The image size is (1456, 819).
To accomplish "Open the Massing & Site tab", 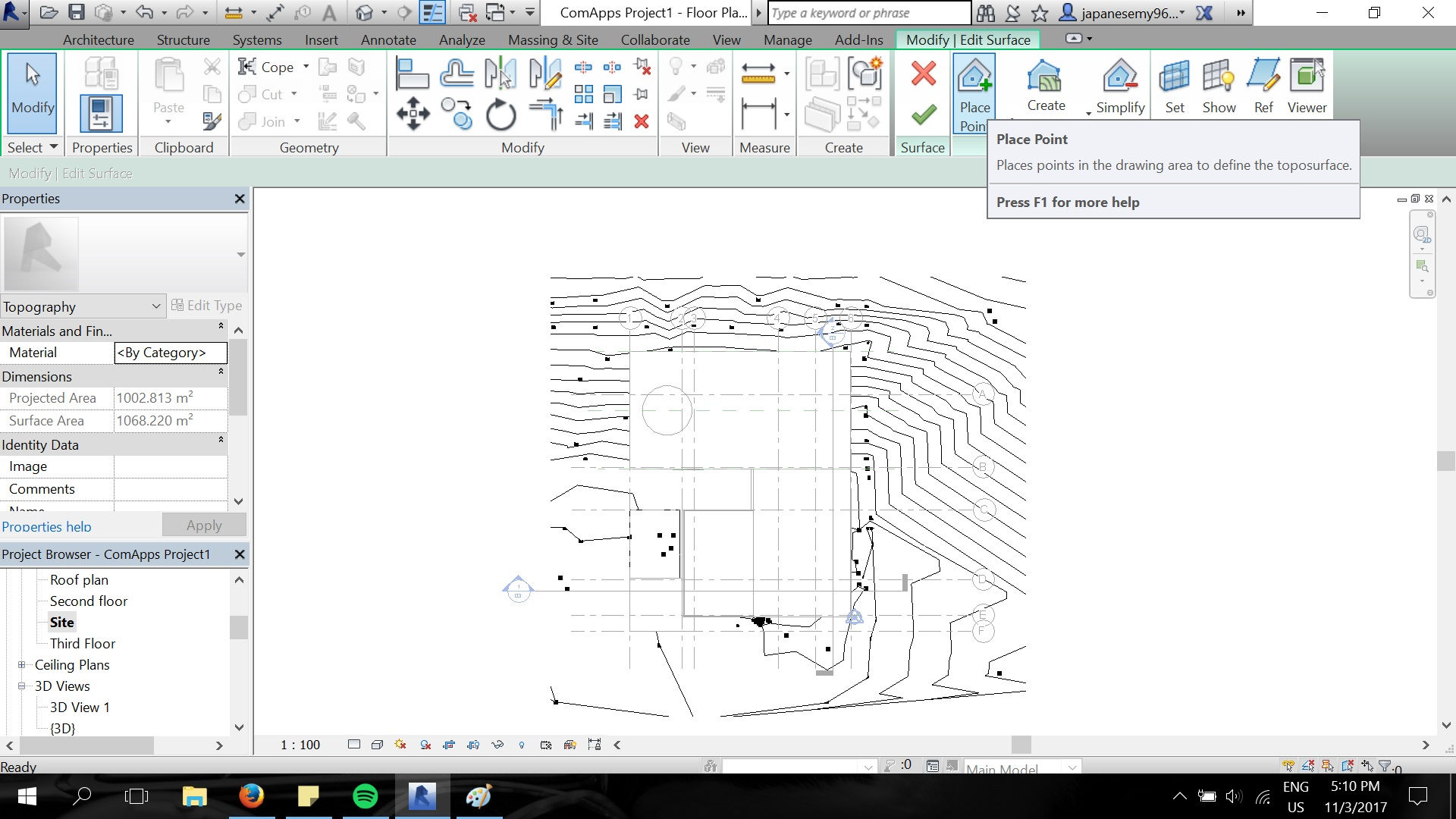I will (553, 39).
